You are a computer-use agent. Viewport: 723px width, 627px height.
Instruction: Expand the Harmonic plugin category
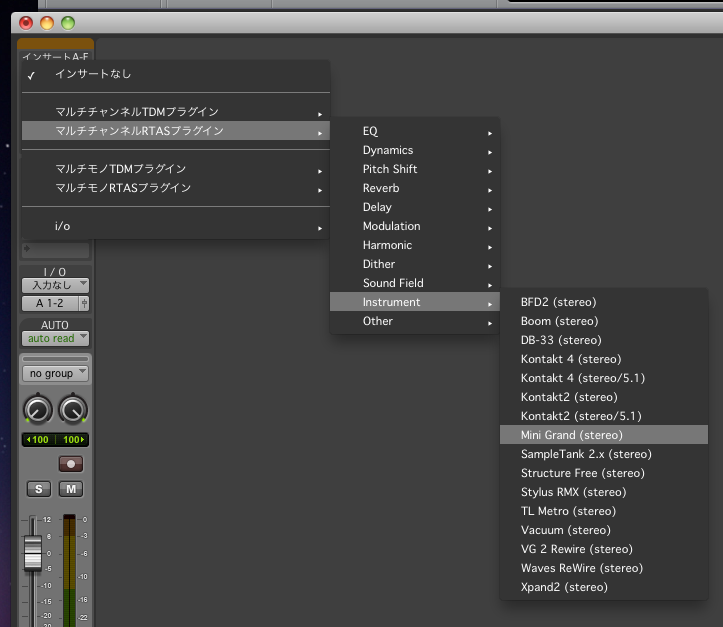point(415,245)
